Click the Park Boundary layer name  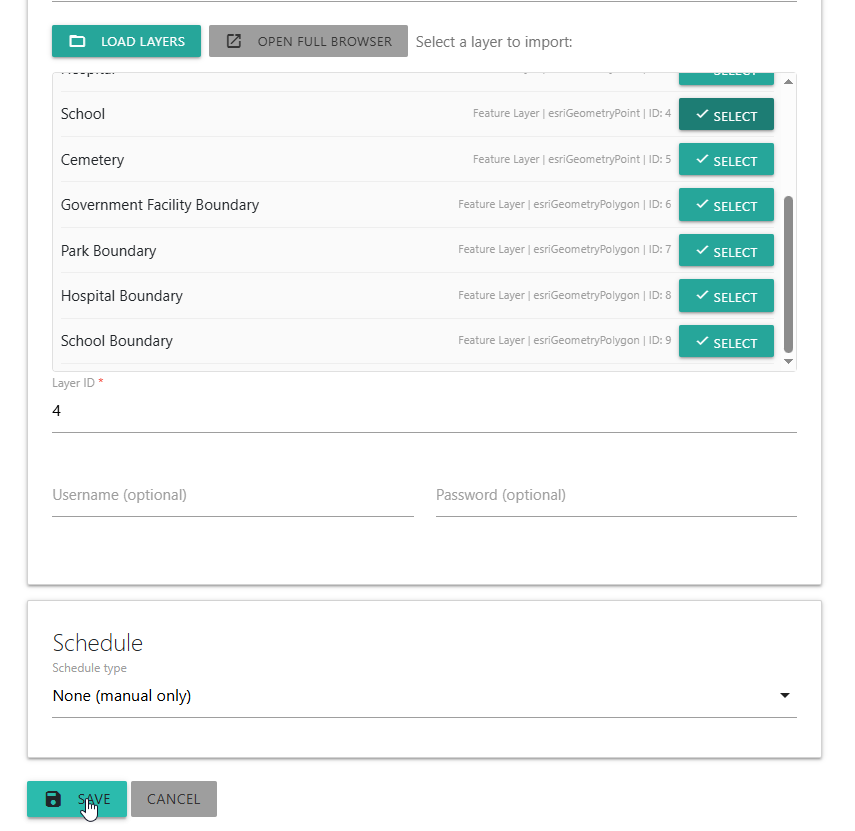pyautogui.click(x=109, y=251)
